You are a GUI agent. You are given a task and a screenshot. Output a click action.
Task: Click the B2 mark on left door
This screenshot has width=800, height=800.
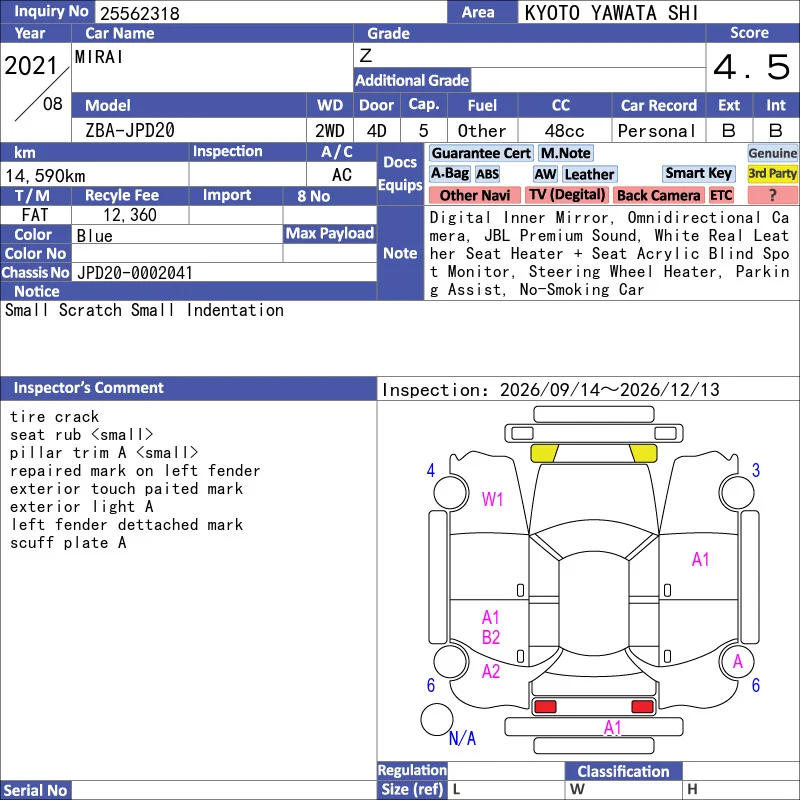(x=491, y=637)
